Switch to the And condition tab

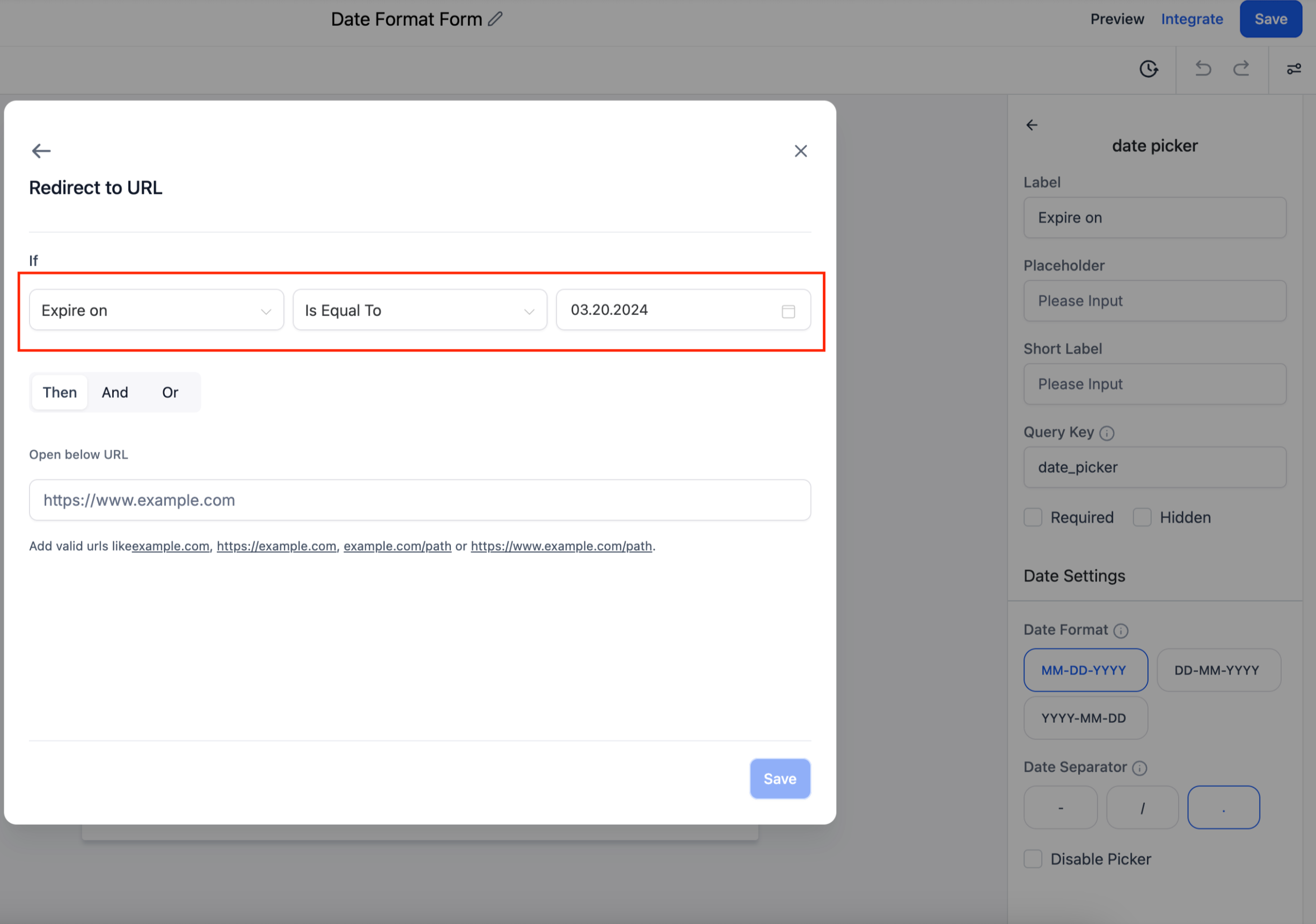point(115,393)
